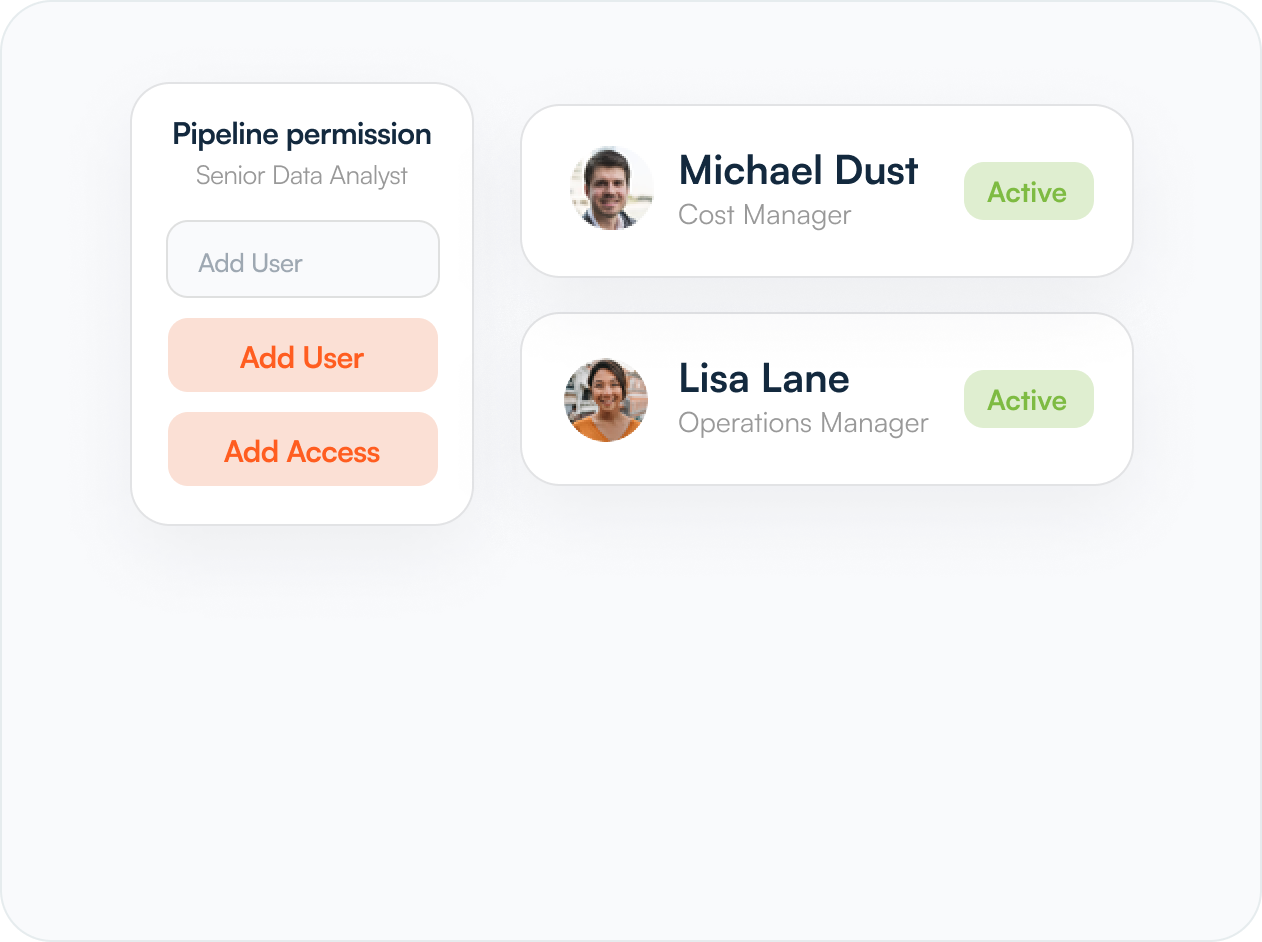1262x942 pixels.
Task: Click the Pipeline permission panel heading
Action: pos(301,133)
